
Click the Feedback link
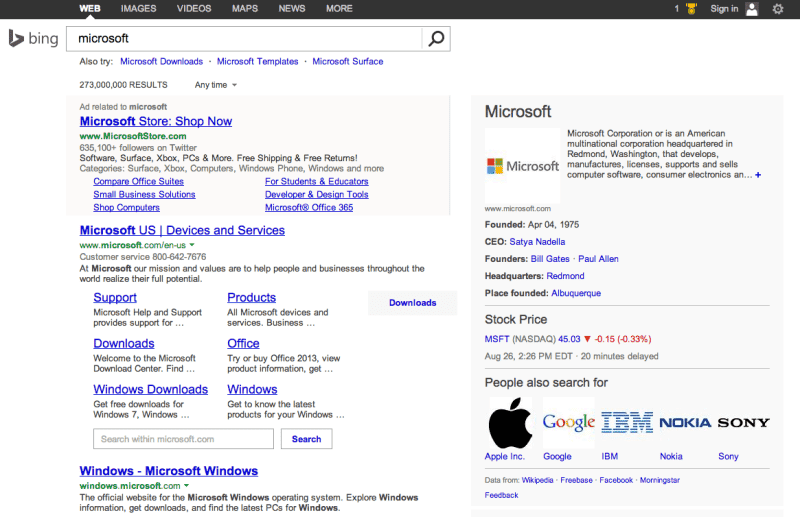pyautogui.click(x=502, y=495)
